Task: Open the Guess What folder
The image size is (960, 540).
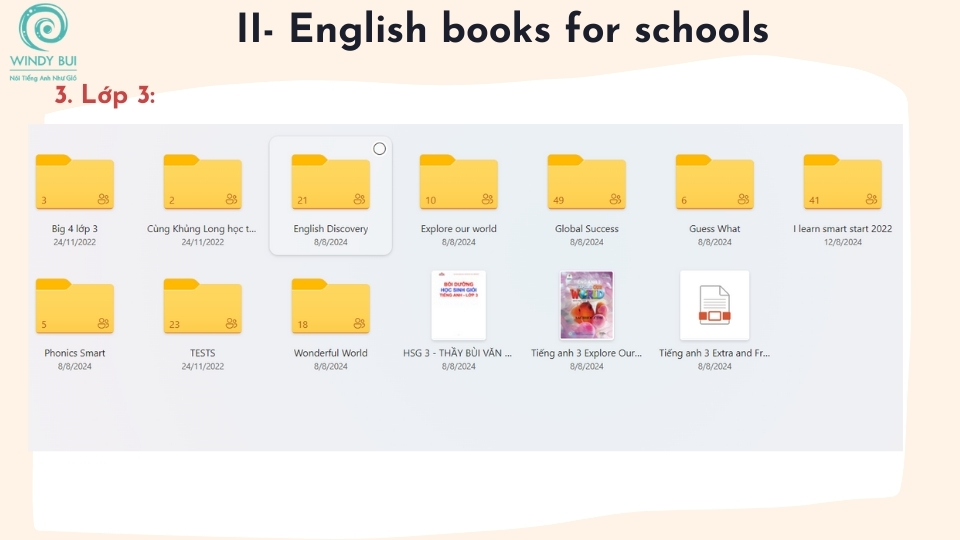Action: 715,183
